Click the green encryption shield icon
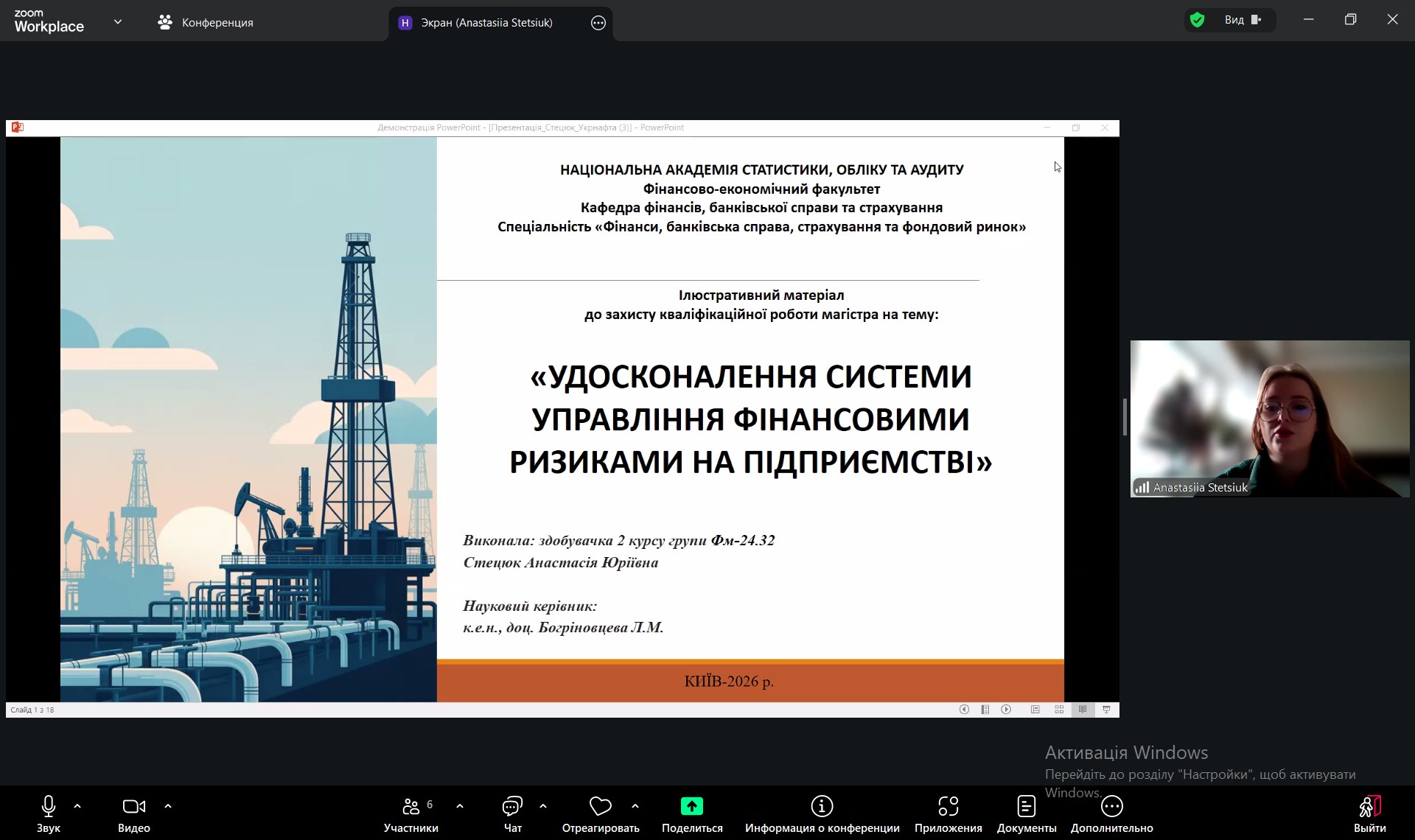 tap(1198, 20)
